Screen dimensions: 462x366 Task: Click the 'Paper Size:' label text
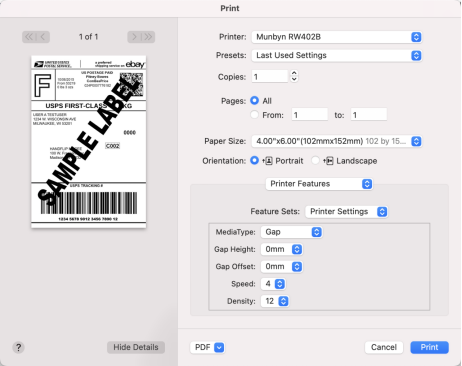point(225,141)
